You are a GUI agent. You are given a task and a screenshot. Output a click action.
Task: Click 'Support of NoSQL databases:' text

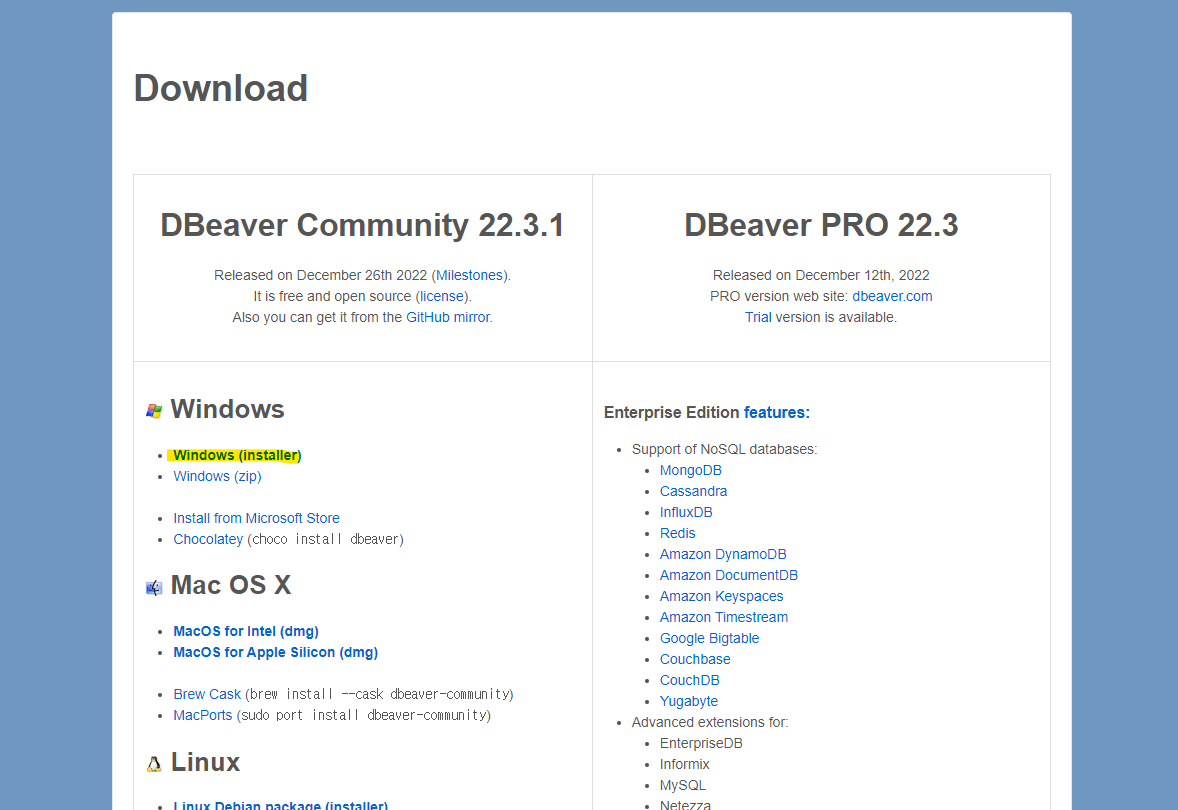pos(724,449)
